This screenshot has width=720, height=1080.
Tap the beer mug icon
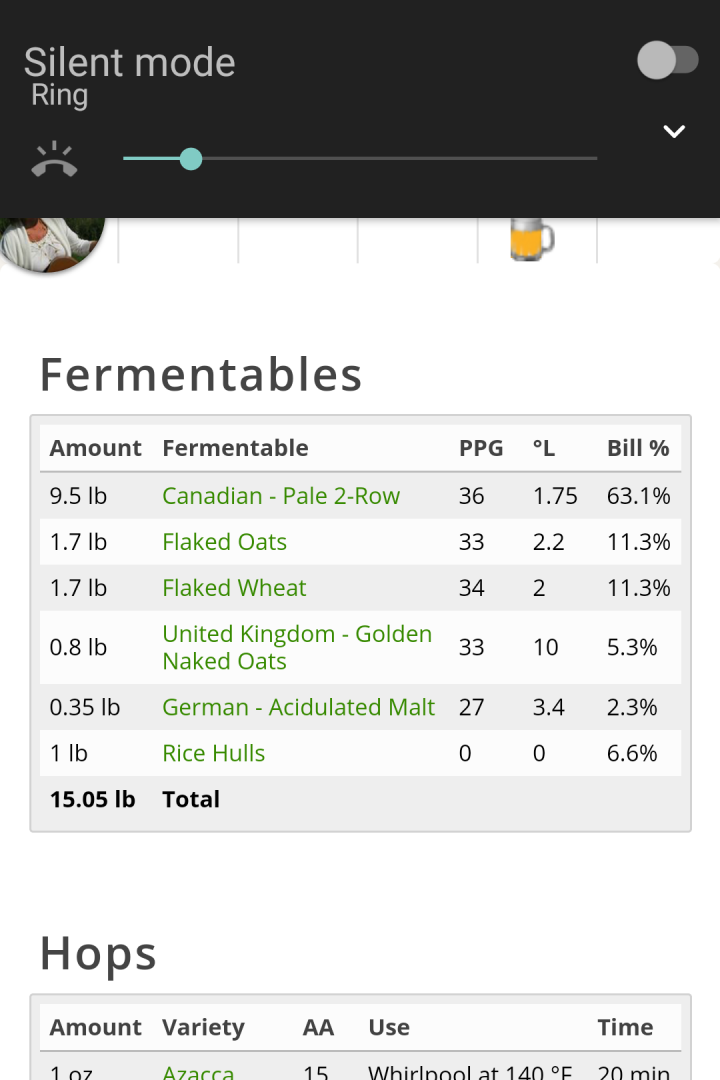pos(532,239)
